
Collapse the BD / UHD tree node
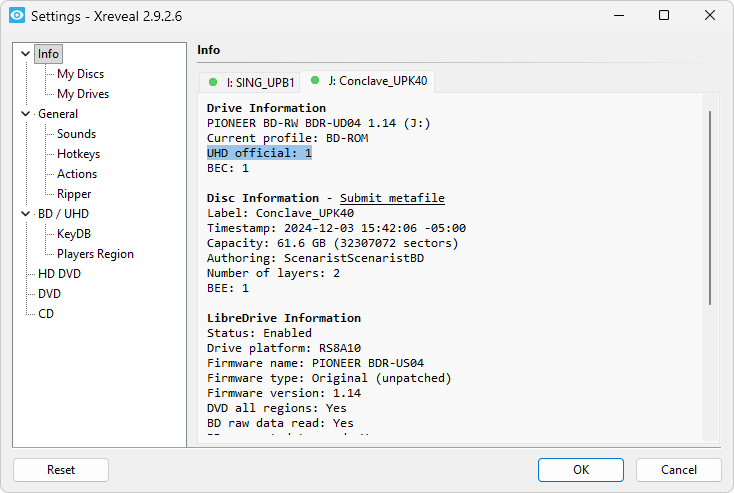pyautogui.click(x=25, y=214)
